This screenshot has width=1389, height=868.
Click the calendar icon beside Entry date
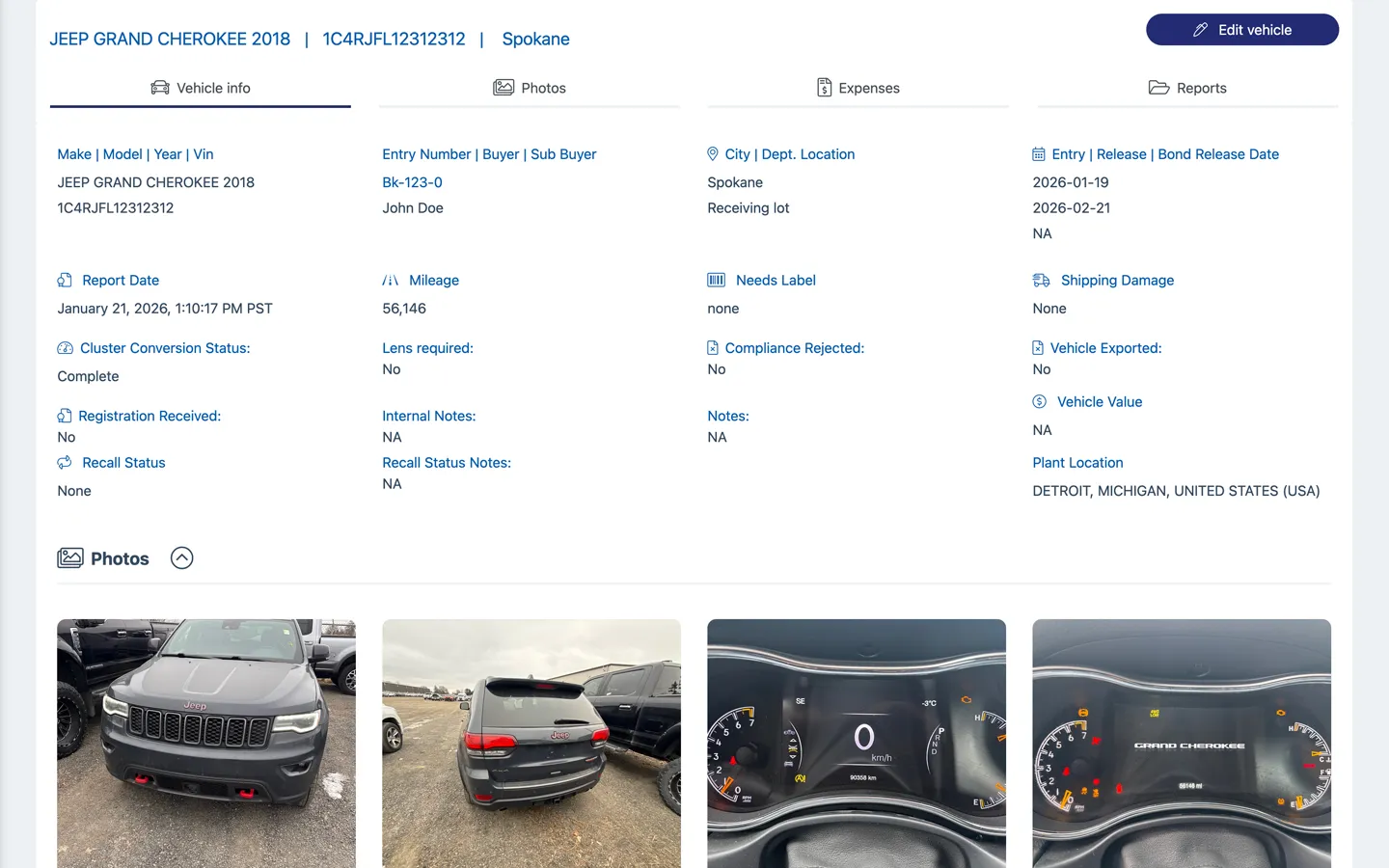(x=1039, y=154)
